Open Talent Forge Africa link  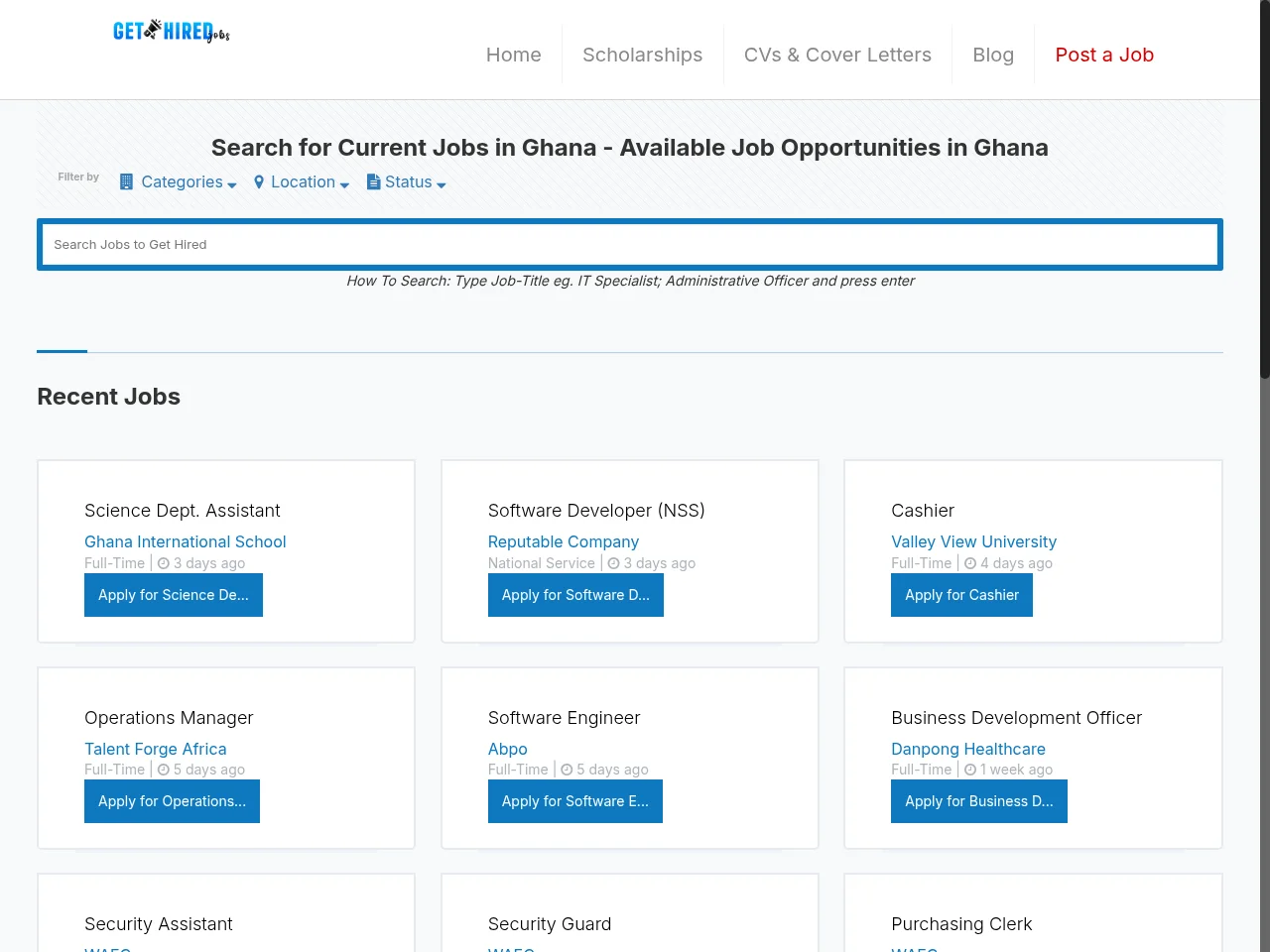pos(156,749)
